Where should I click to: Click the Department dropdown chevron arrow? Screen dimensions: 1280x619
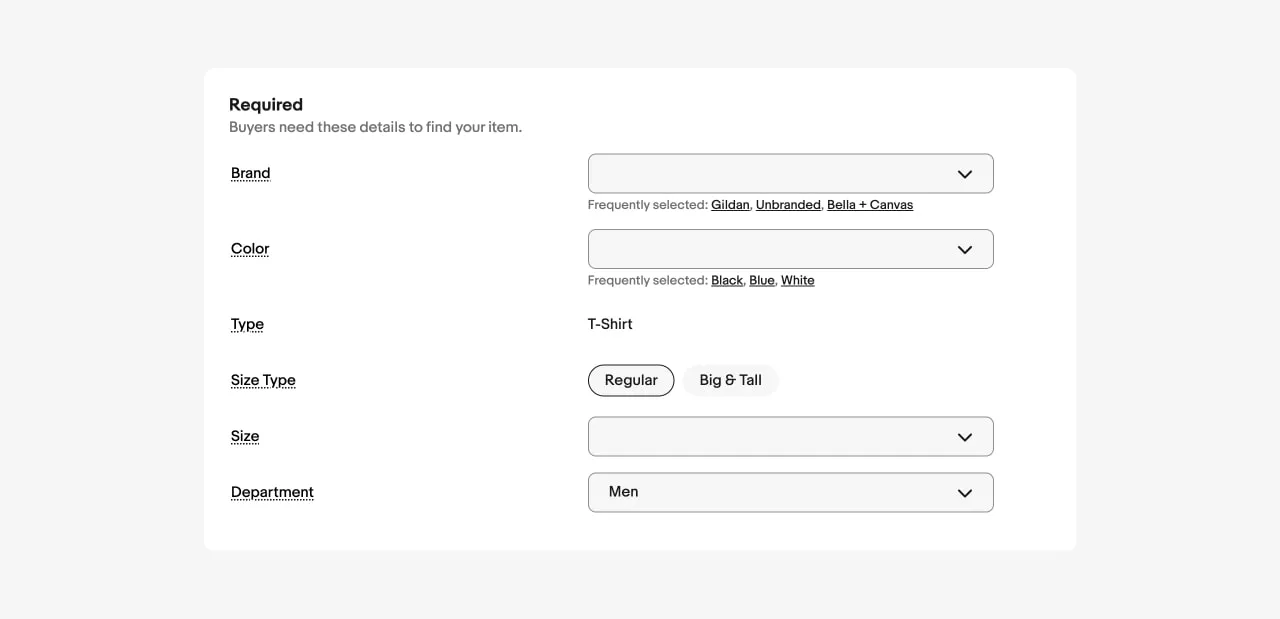pyautogui.click(x=964, y=493)
